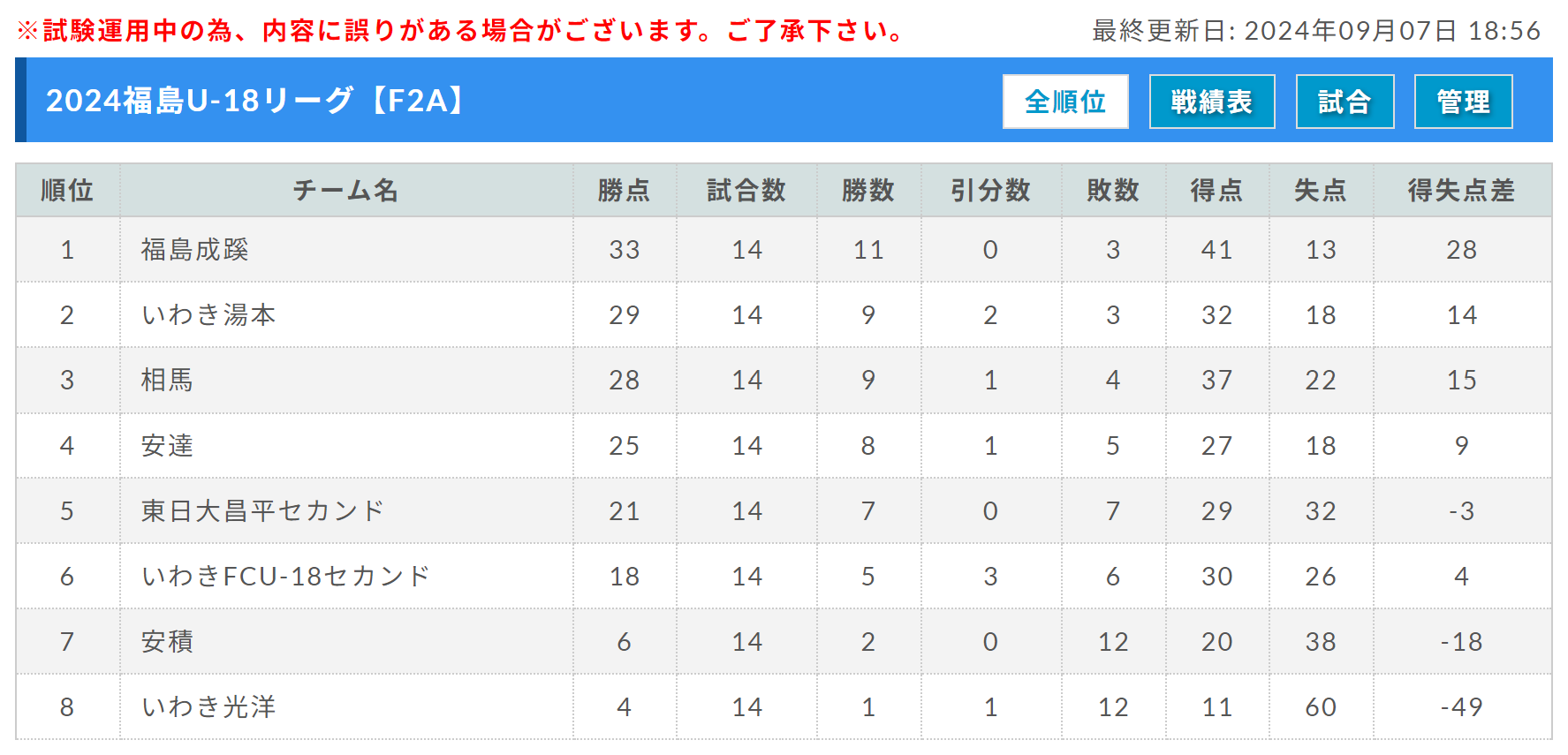Select the 安積 team row
Image resolution: width=1568 pixels, height=755 pixels.
pos(784,642)
